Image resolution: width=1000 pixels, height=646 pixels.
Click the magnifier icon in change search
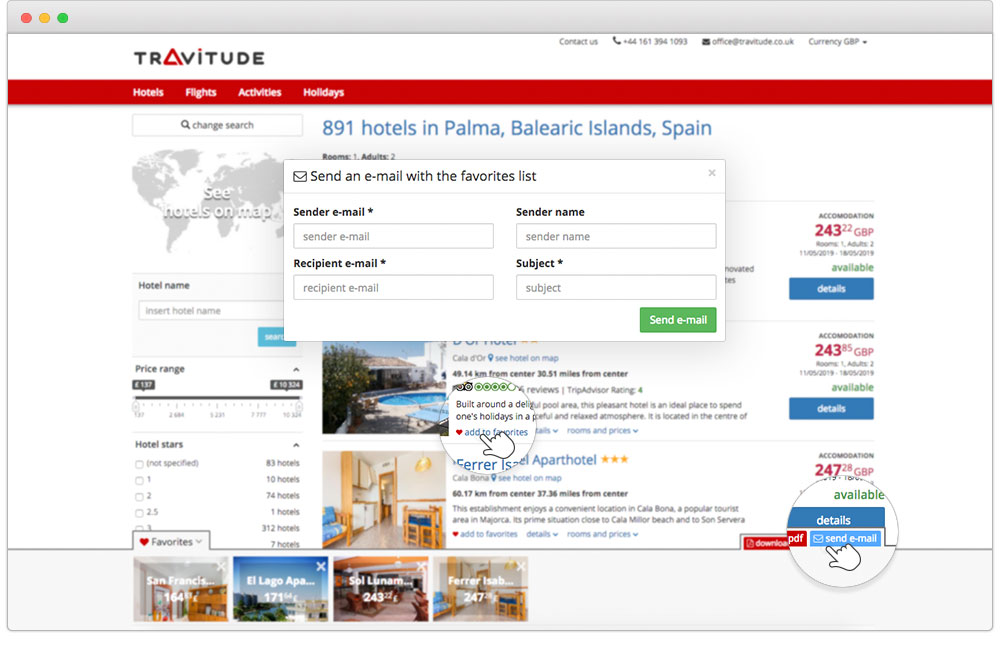tap(185, 124)
